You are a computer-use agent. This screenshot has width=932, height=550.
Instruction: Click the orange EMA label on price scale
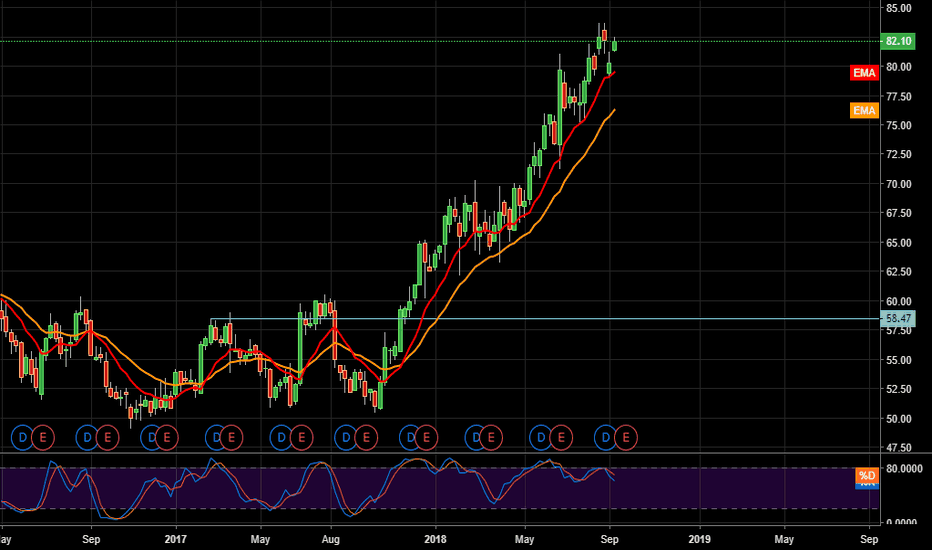tap(864, 111)
